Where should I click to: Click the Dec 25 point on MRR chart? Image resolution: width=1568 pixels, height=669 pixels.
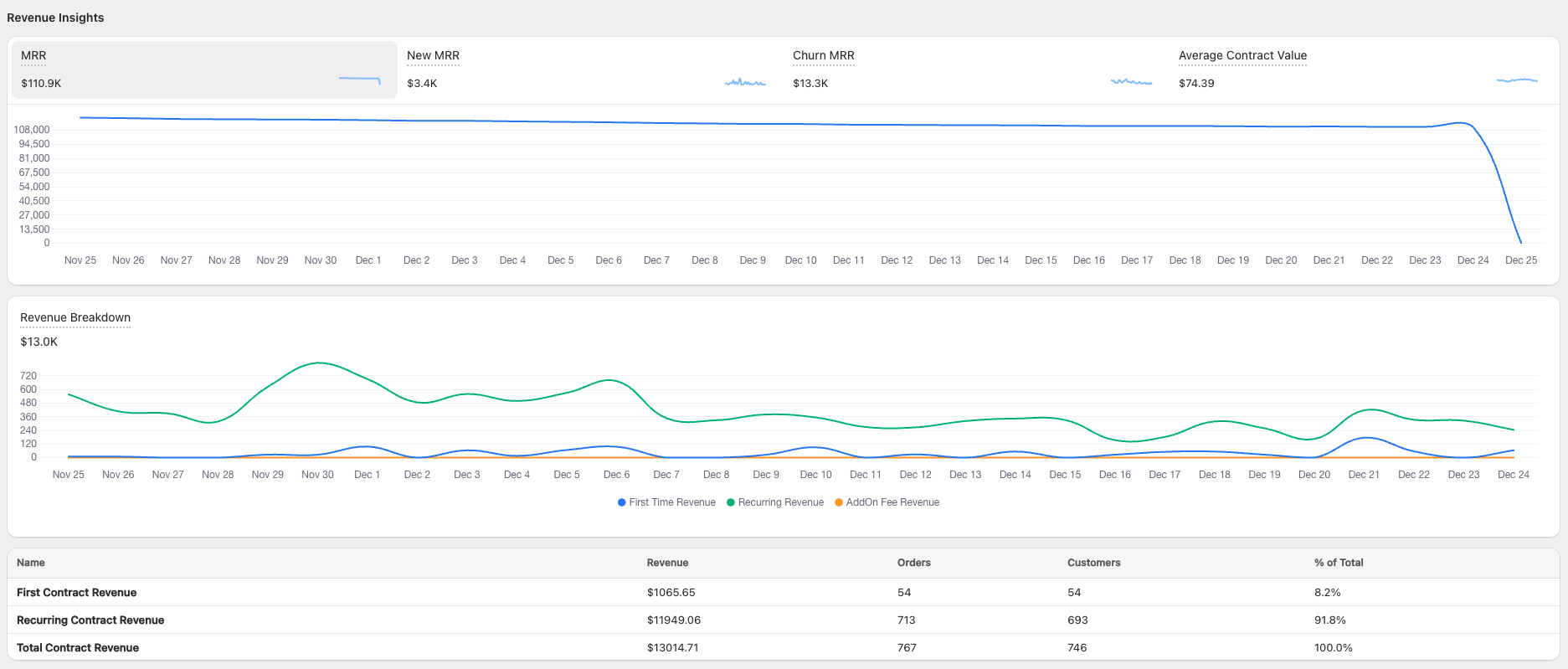coord(1521,243)
